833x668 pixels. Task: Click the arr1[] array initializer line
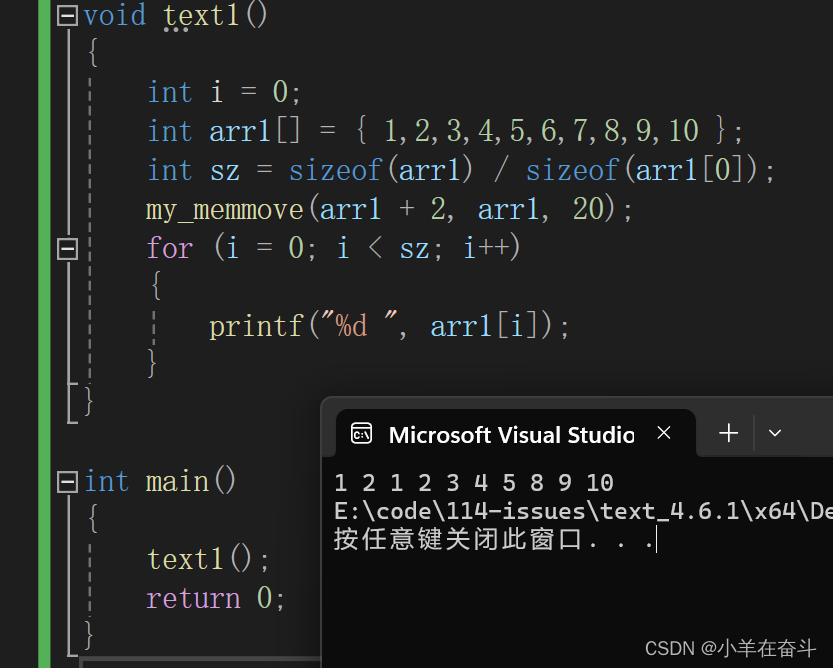(445, 131)
